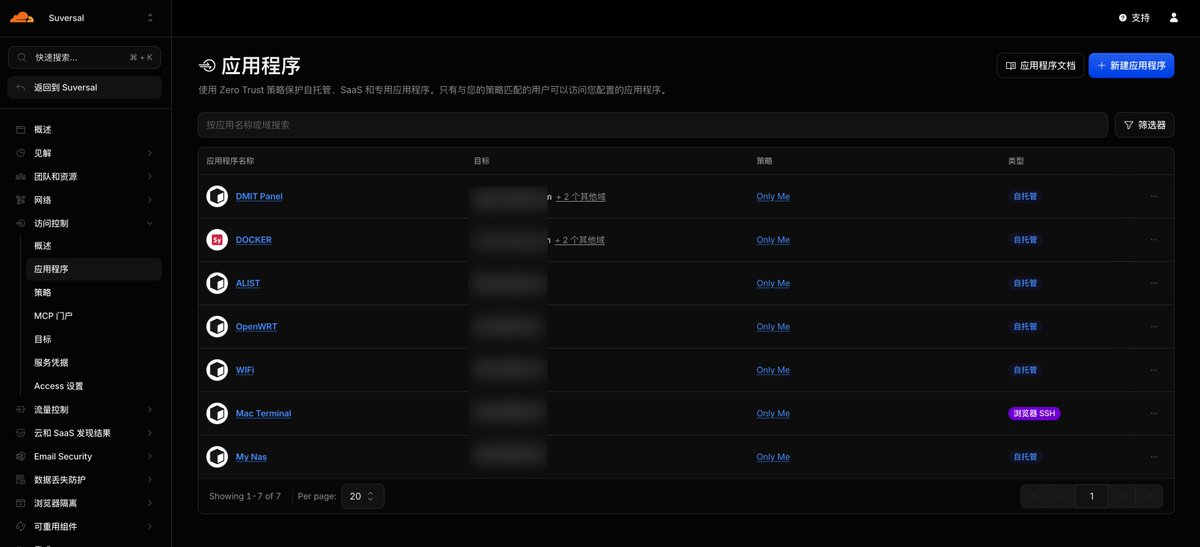The height and width of the screenshot is (547, 1200).
Task: Click the DMIT Panel cube icon
Action: tap(217, 197)
